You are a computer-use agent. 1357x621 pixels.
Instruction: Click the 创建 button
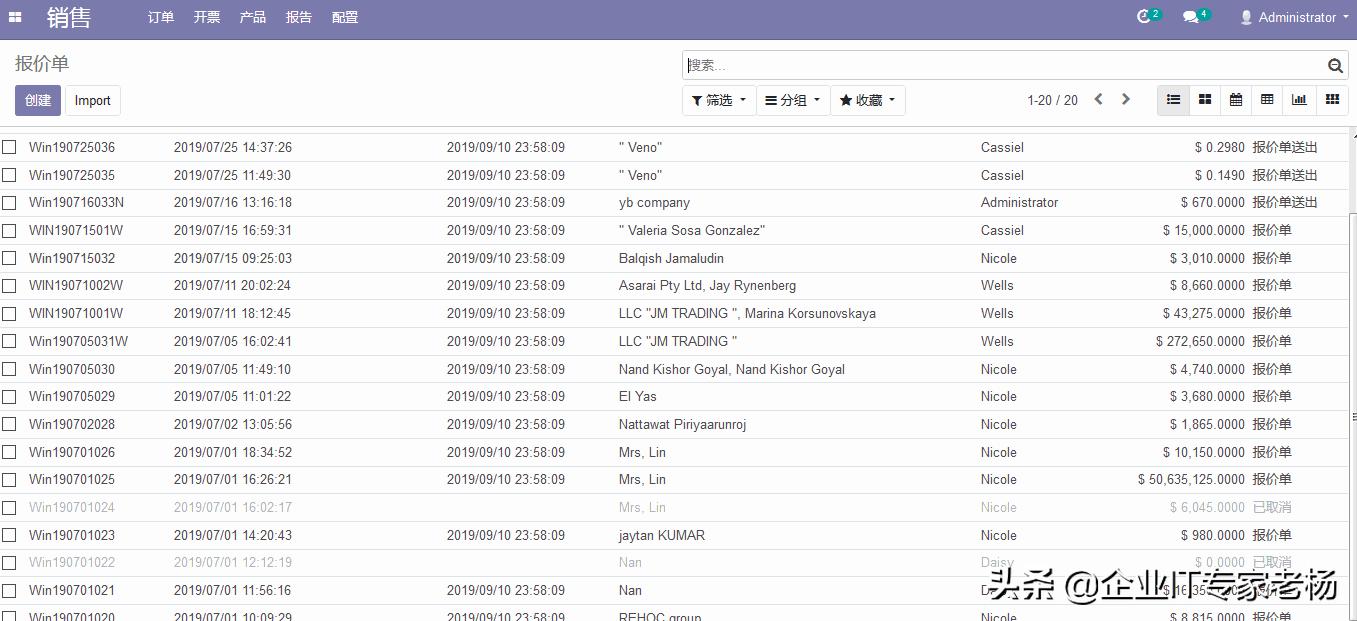pos(37,100)
